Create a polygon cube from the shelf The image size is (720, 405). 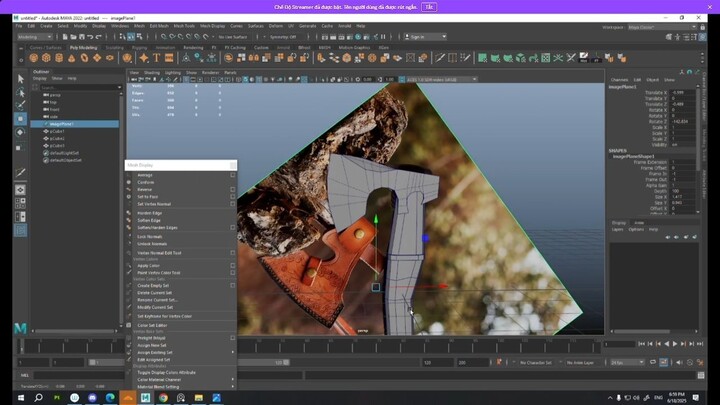pos(46,58)
